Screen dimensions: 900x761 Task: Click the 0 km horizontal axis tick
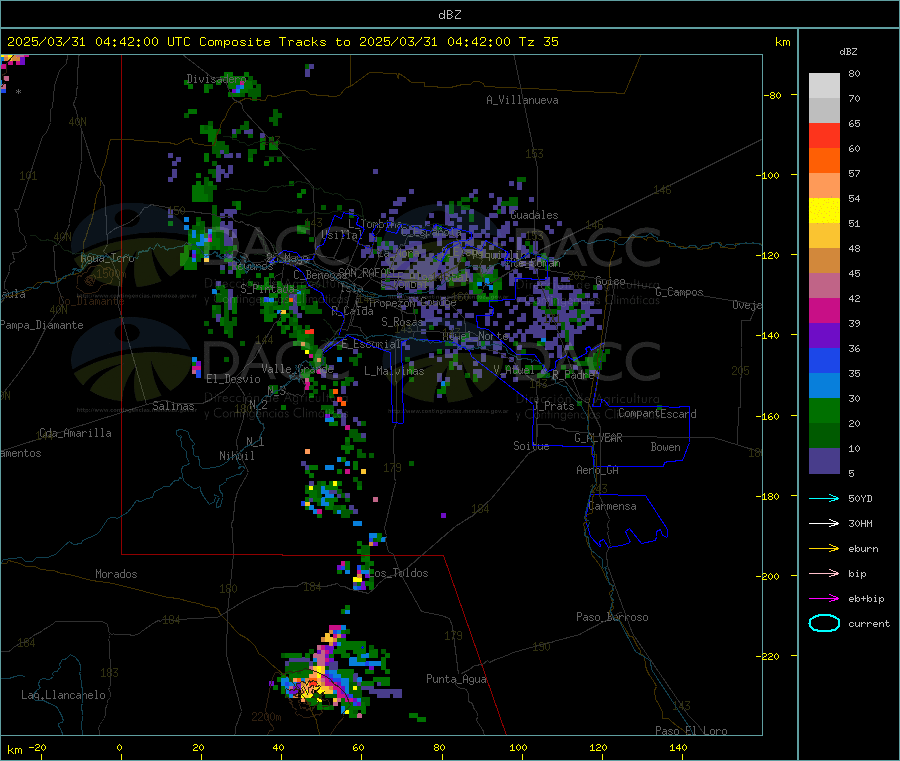pos(119,747)
